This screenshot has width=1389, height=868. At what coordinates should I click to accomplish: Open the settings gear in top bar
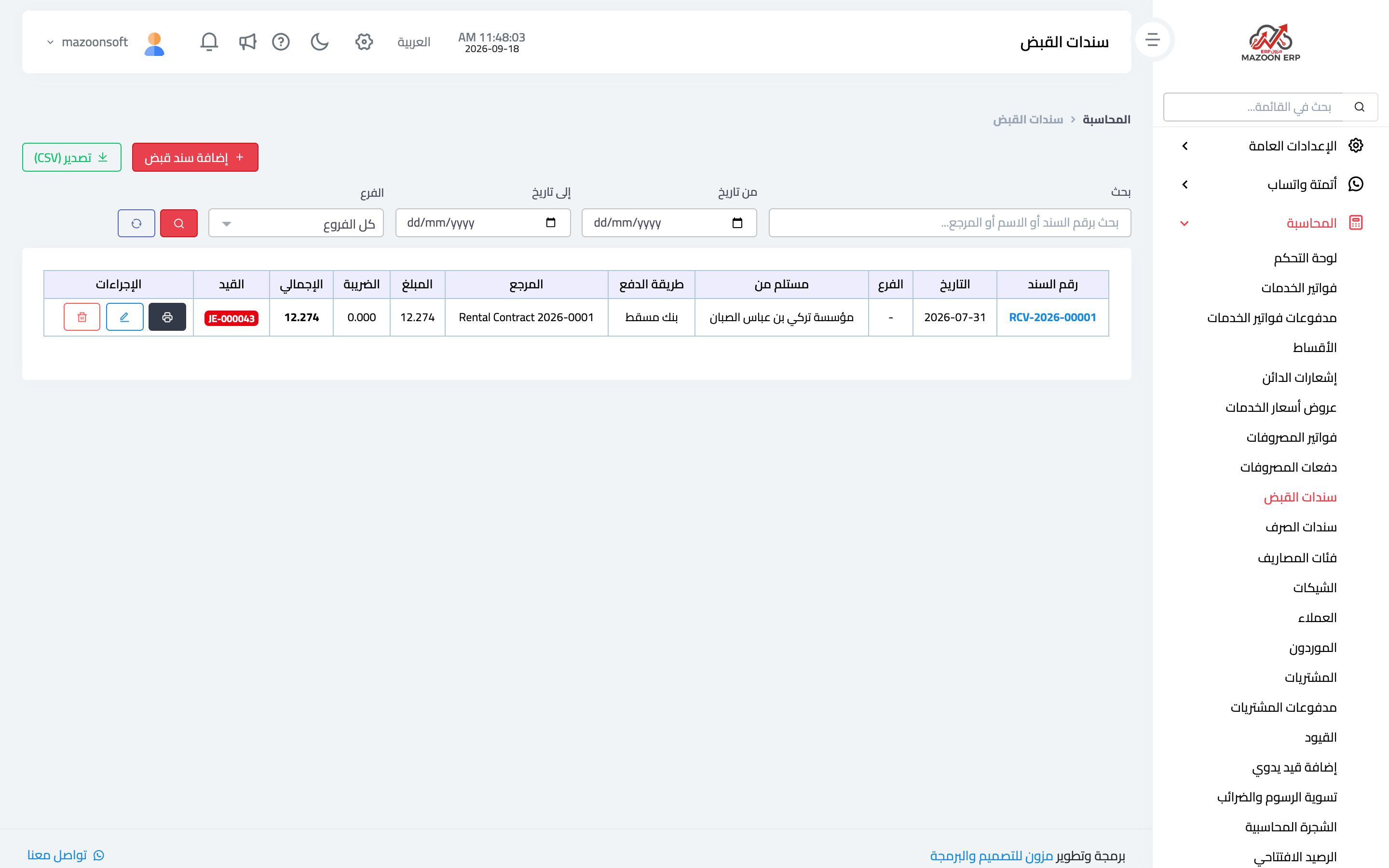click(364, 42)
